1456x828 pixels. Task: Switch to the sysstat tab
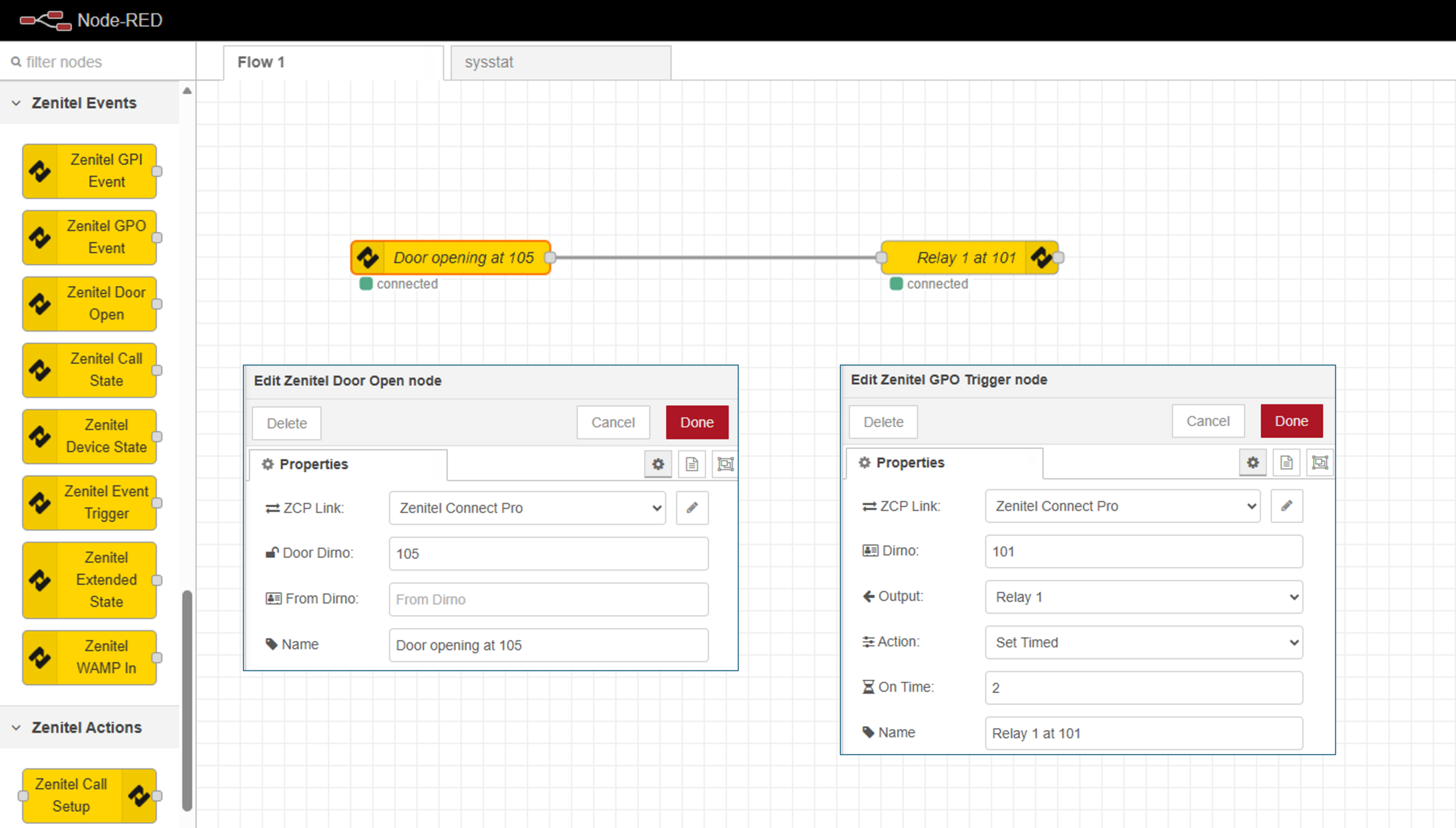(x=560, y=62)
